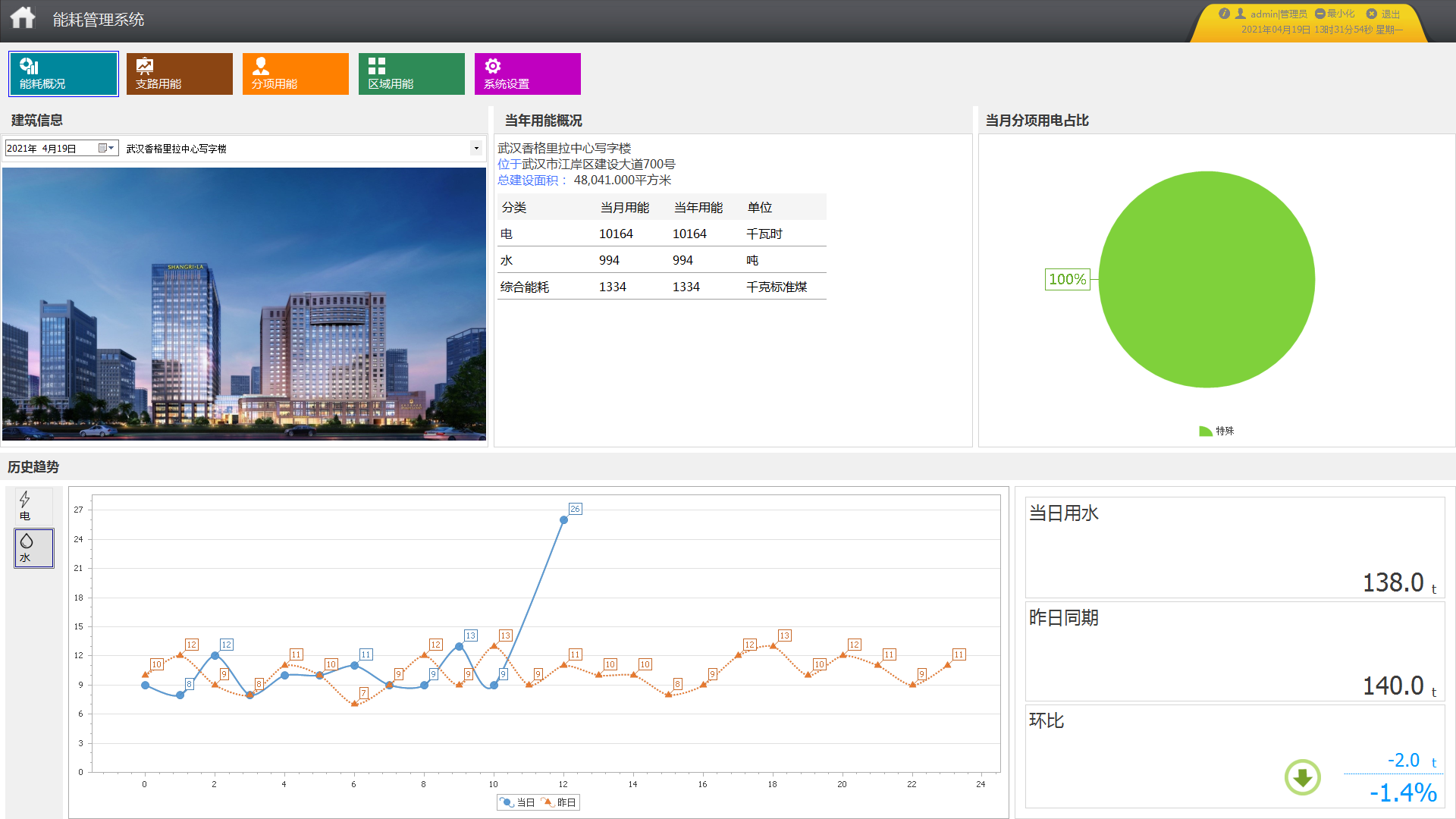Click the building photo thumbnail

click(x=244, y=304)
